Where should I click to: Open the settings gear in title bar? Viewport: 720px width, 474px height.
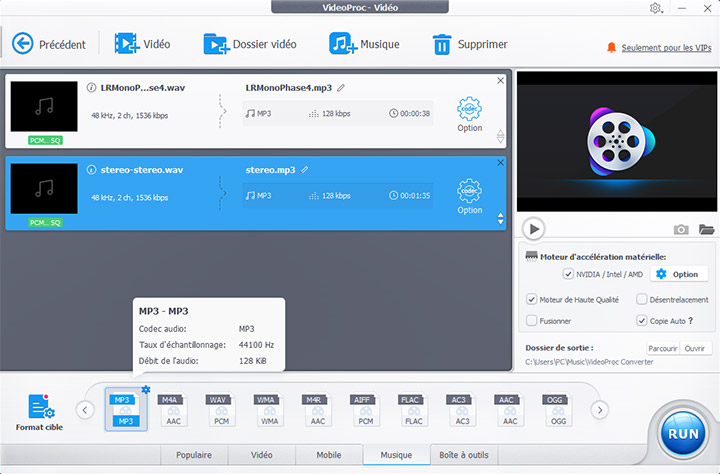656,8
